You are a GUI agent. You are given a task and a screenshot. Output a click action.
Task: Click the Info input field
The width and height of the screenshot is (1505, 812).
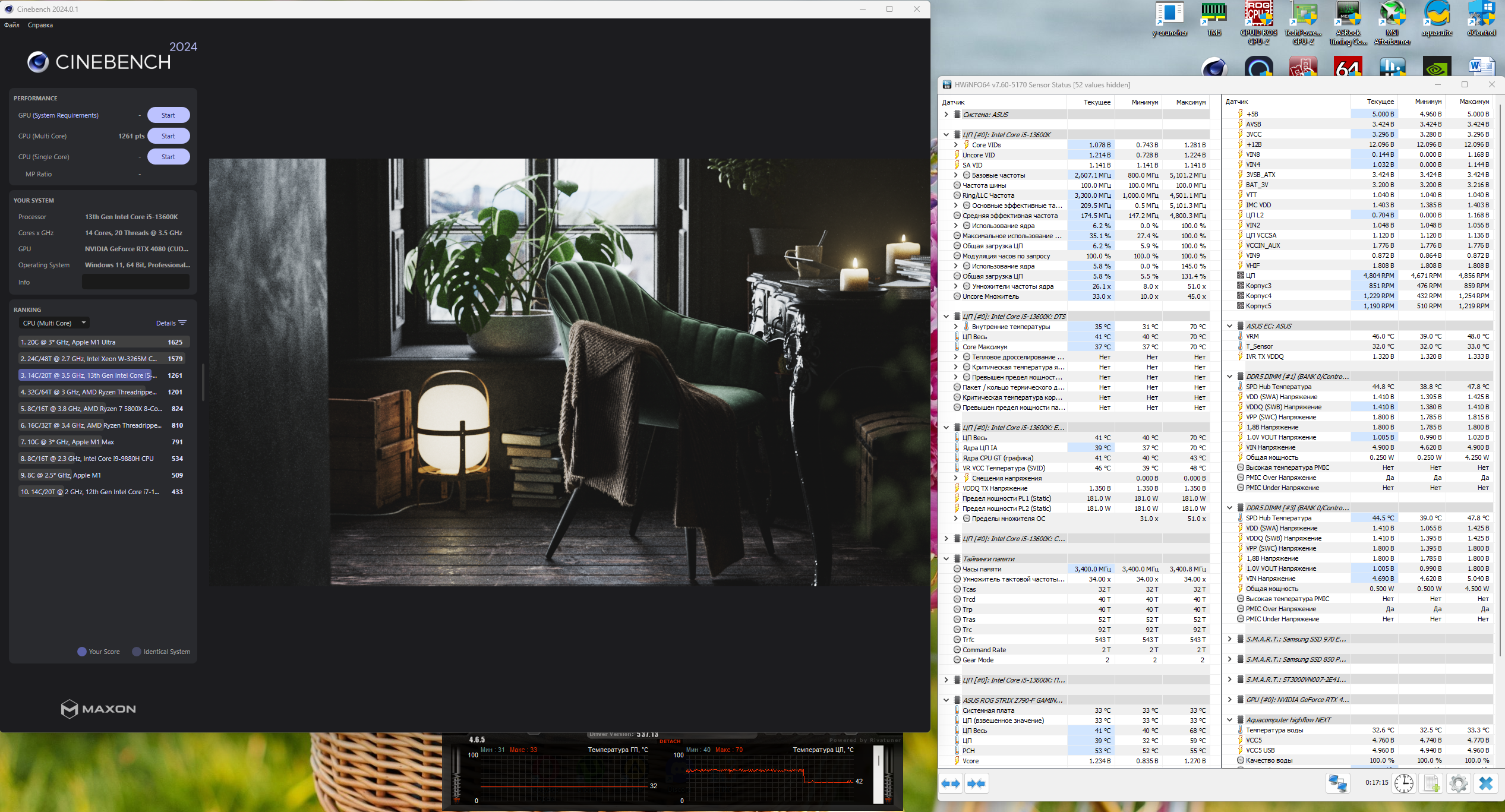coord(135,282)
